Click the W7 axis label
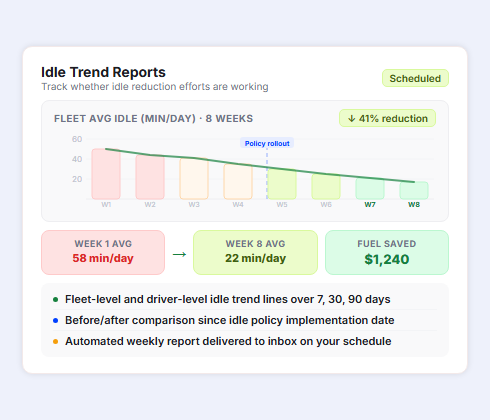Screen dimensions: 490x420 [370, 205]
